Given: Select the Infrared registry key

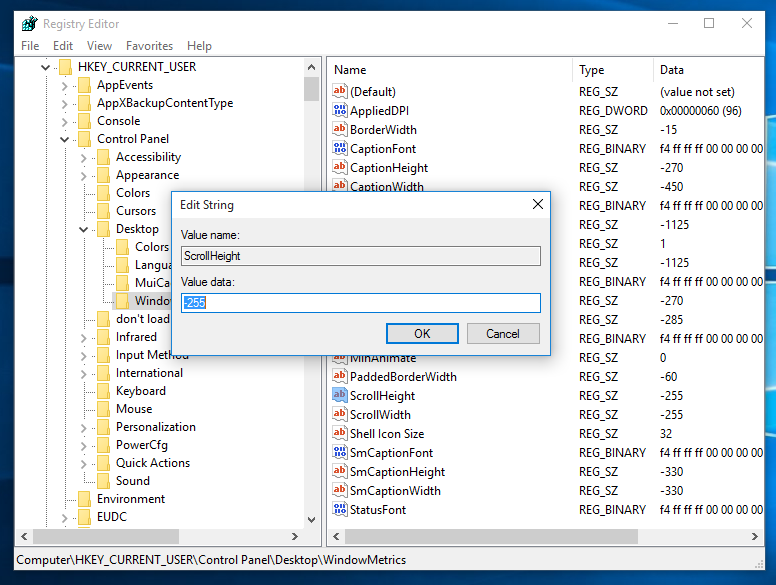Looking at the screenshot, I should (x=136, y=337).
